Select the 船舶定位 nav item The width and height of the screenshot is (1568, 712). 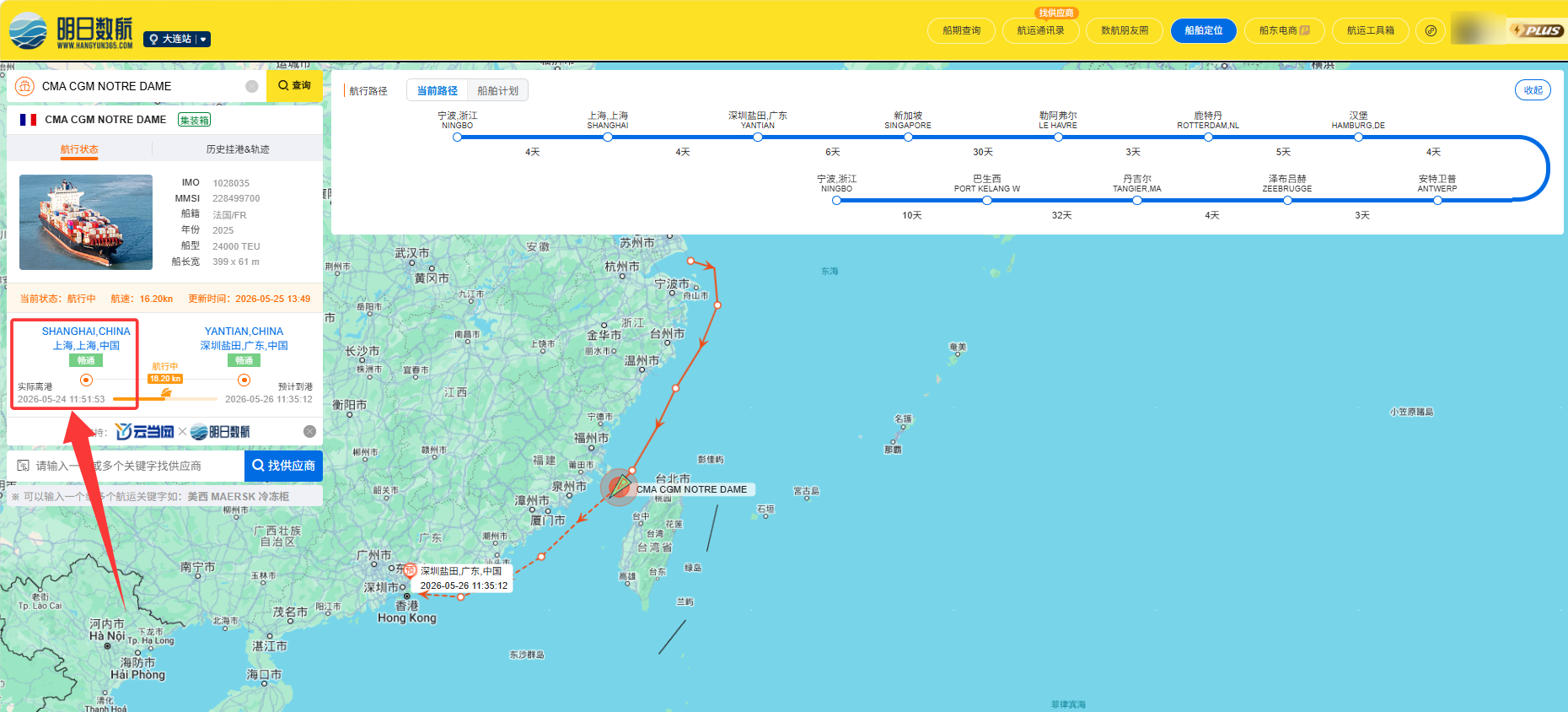(x=1204, y=30)
